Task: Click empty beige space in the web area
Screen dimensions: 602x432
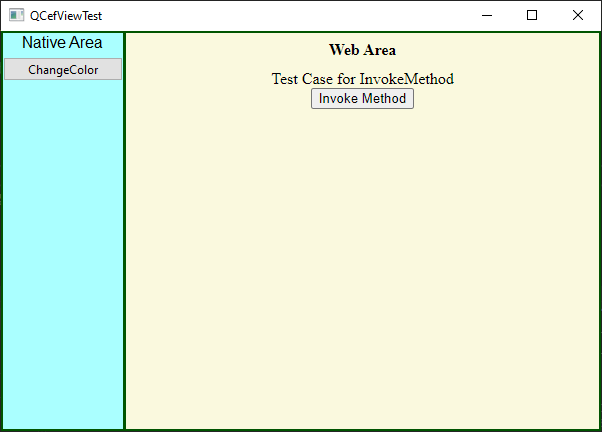Action: (x=362, y=269)
